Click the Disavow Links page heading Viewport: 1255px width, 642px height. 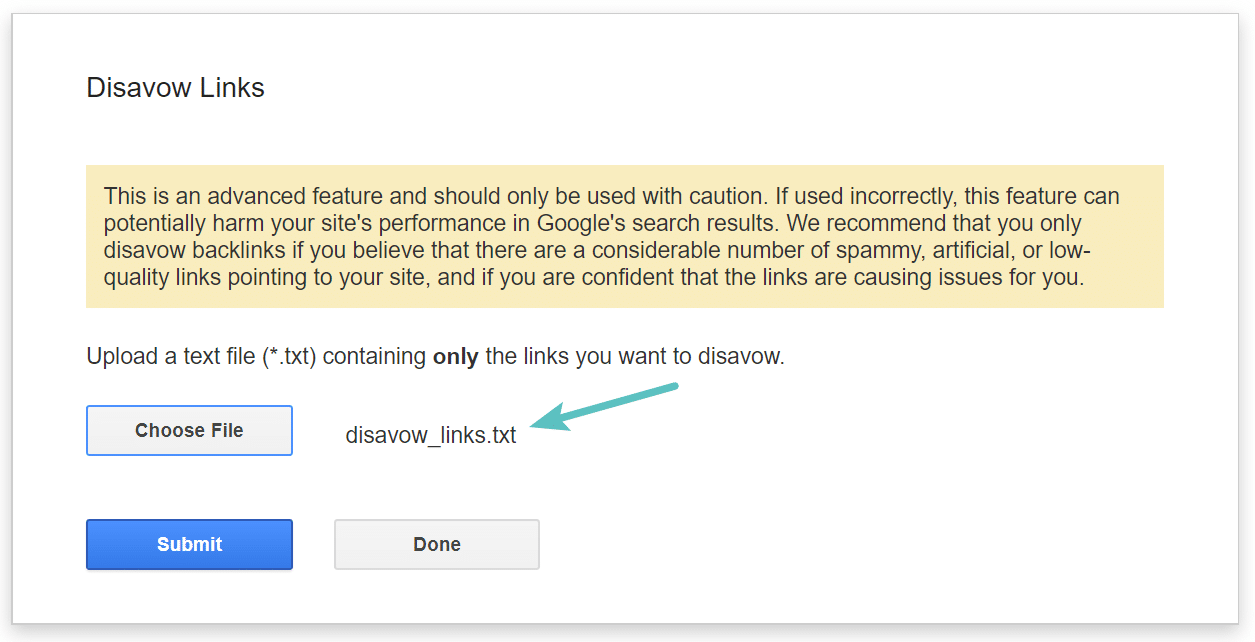175,88
